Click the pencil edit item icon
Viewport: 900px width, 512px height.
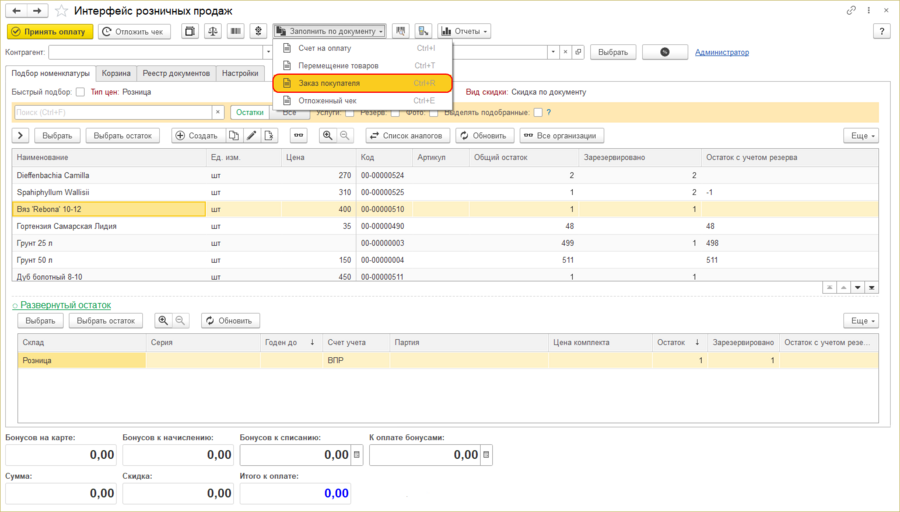[x=251, y=135]
